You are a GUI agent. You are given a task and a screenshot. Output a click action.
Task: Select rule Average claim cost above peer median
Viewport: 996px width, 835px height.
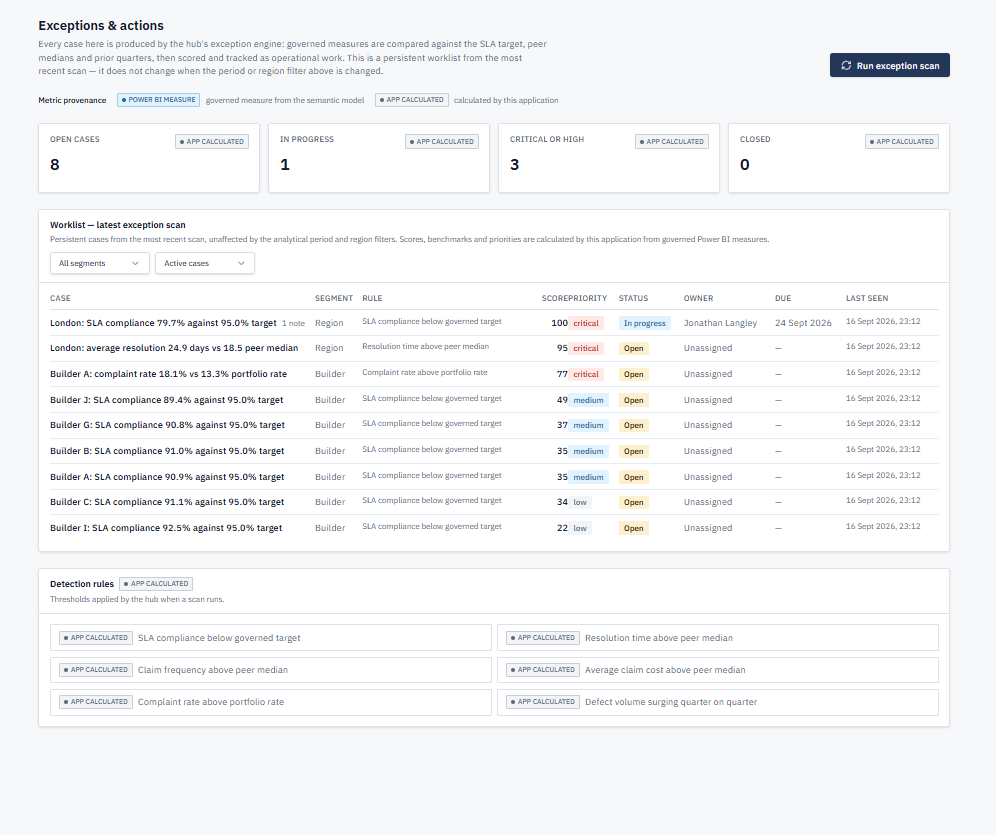718,670
